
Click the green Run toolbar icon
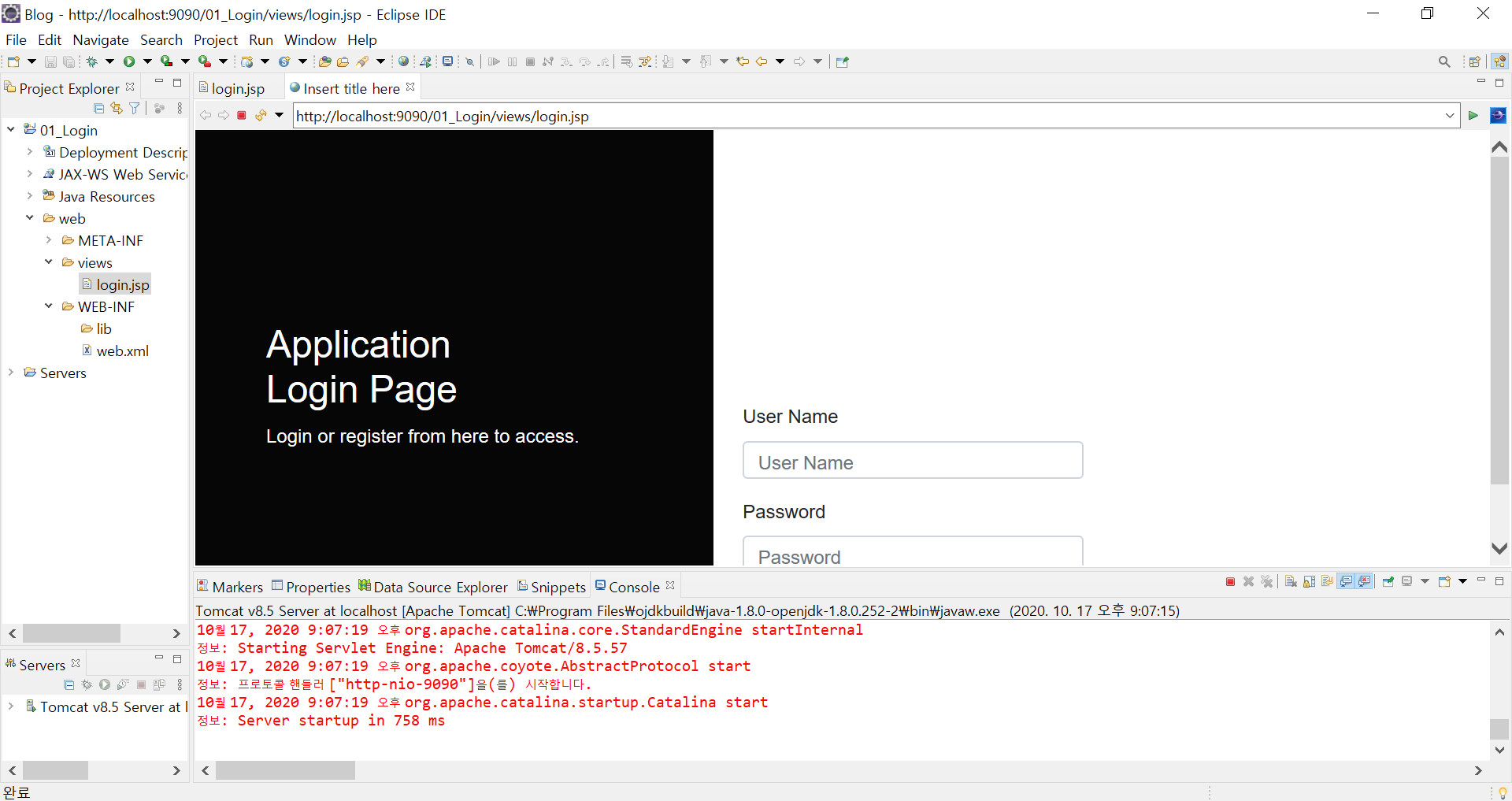129,61
